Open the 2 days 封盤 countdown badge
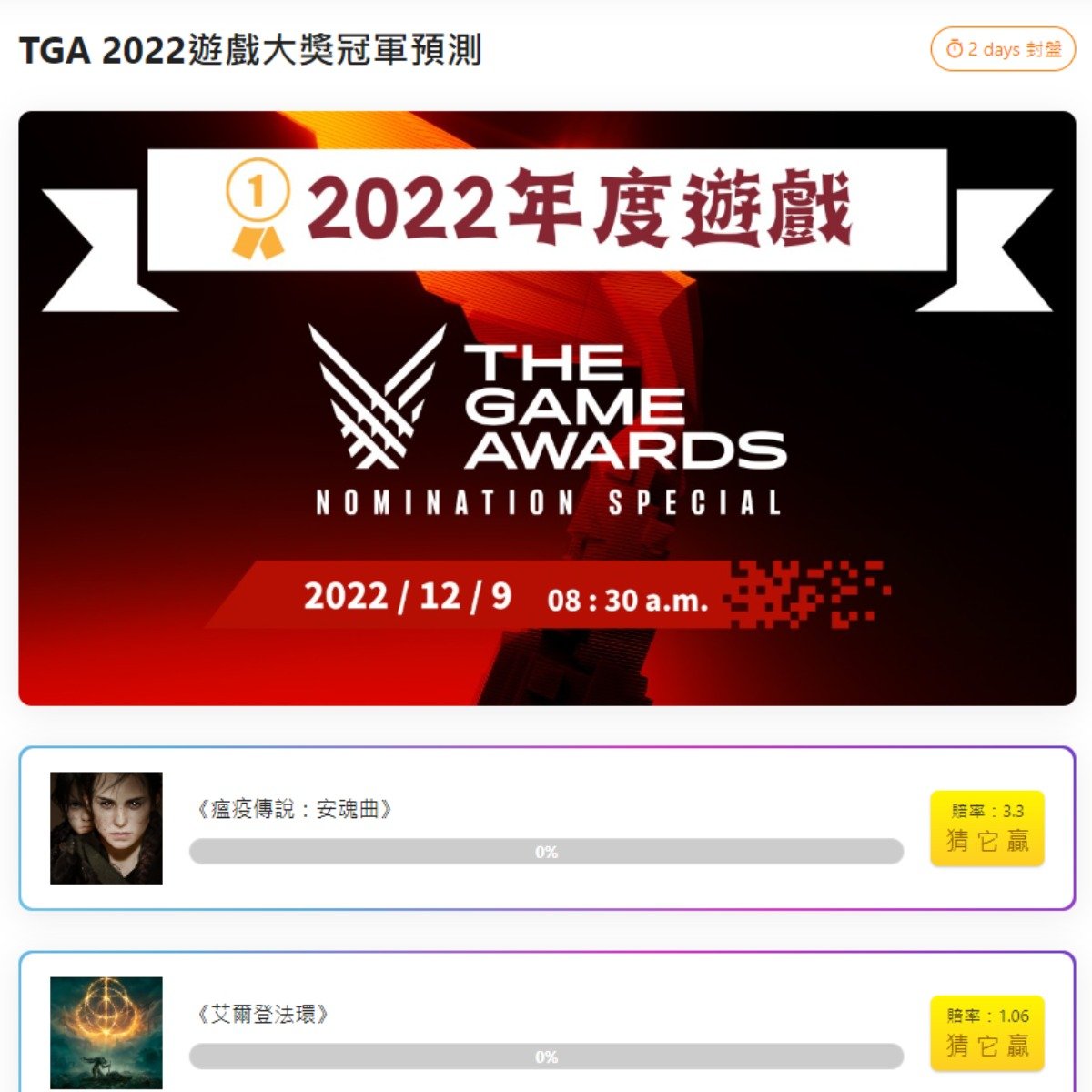This screenshot has height=1092, width=1092. pos(1003,49)
